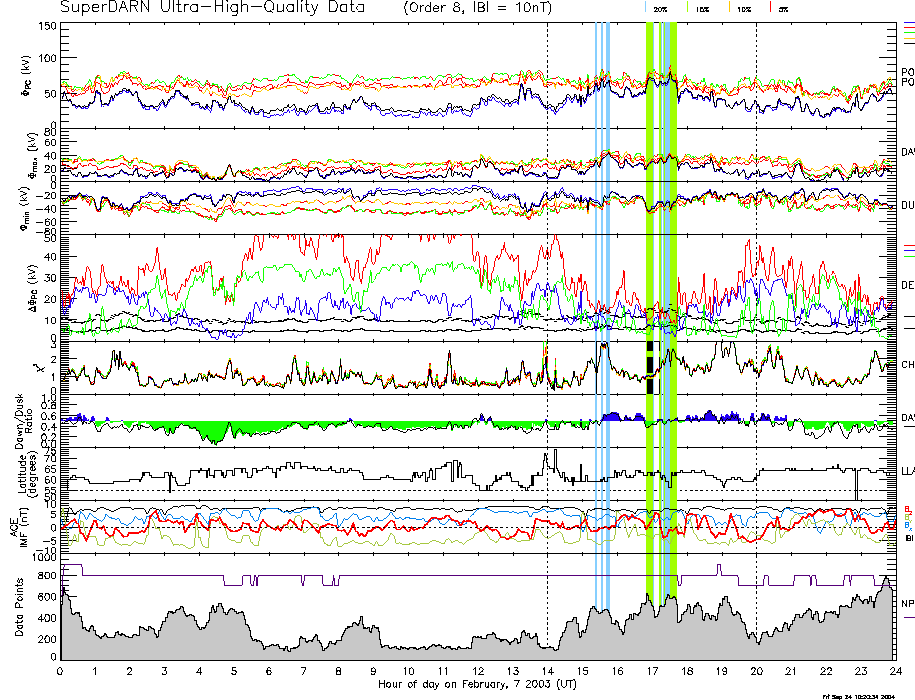Viewport: 915px width, 700px height.
Task: Click the '(Order 8, |B| = 10nT)' subtitle
Action: coord(477,8)
